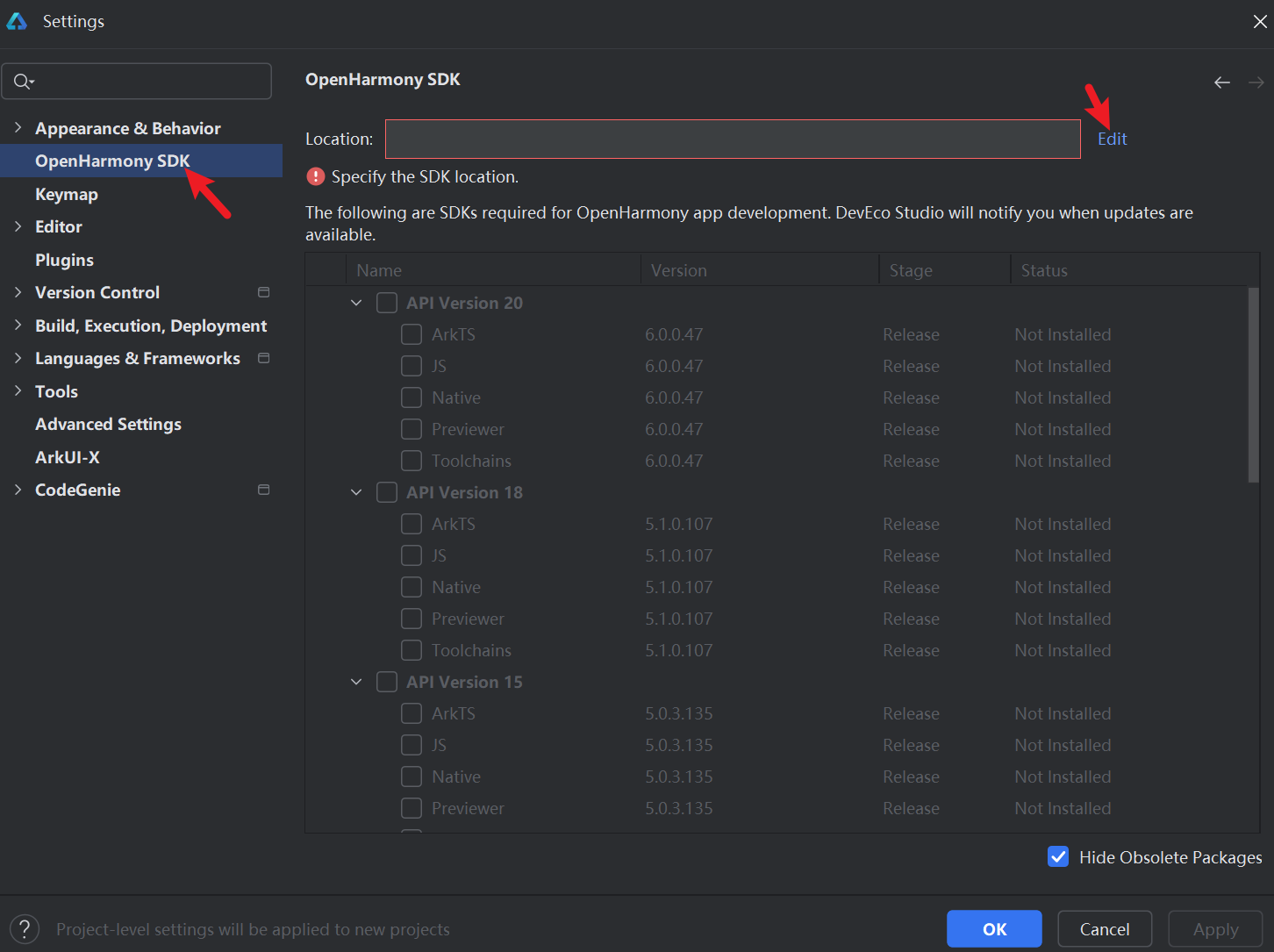Click the search magnifier icon in settings
Screen dimensions: 1274x952
pyautogui.click(x=22, y=82)
